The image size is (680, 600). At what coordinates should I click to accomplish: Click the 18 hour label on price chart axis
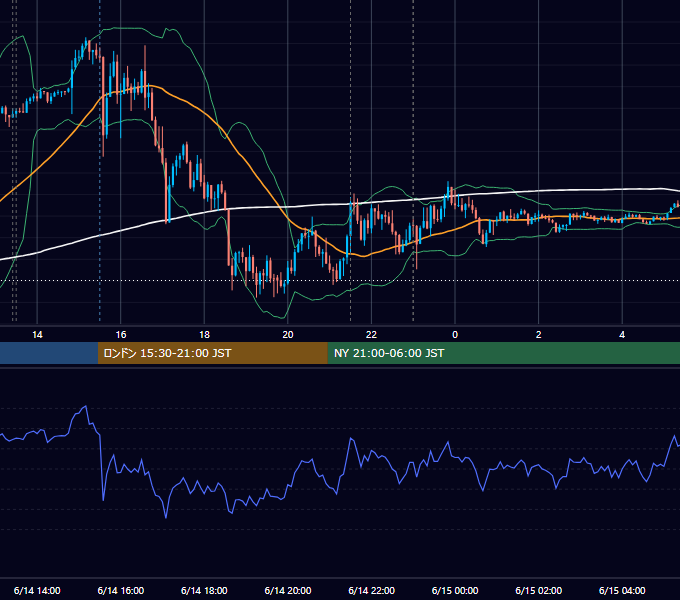coord(204,335)
